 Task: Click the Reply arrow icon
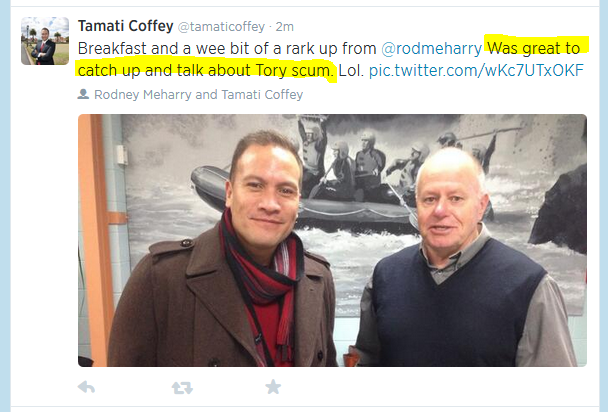(87, 387)
